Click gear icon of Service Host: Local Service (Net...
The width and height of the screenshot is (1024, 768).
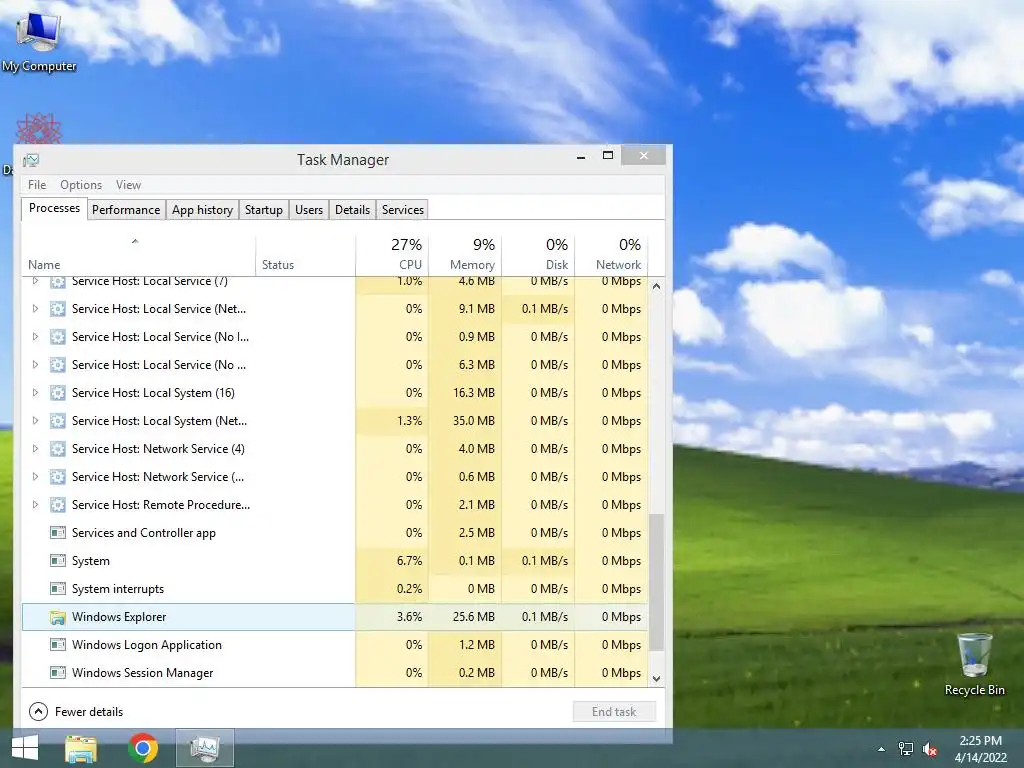click(57, 309)
